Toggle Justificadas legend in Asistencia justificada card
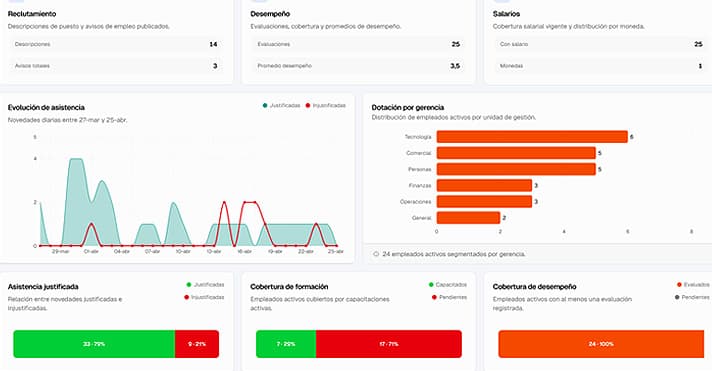This screenshot has width=712, height=371. click(x=205, y=285)
